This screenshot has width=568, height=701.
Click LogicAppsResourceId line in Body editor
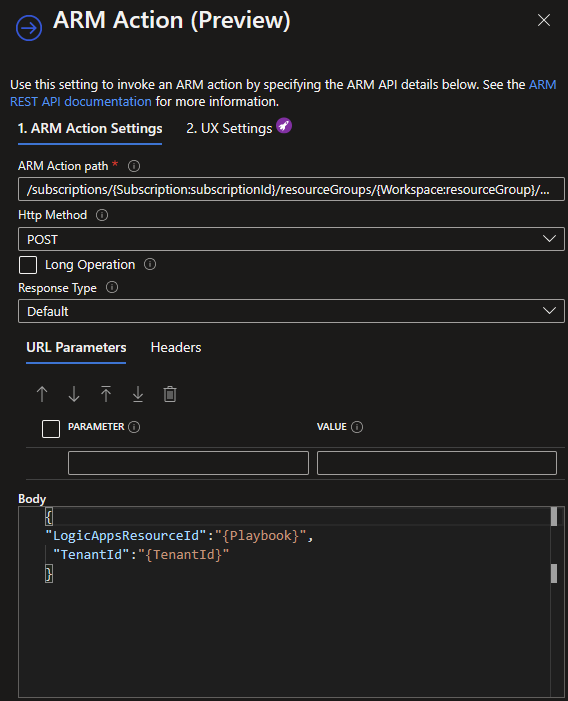179,536
